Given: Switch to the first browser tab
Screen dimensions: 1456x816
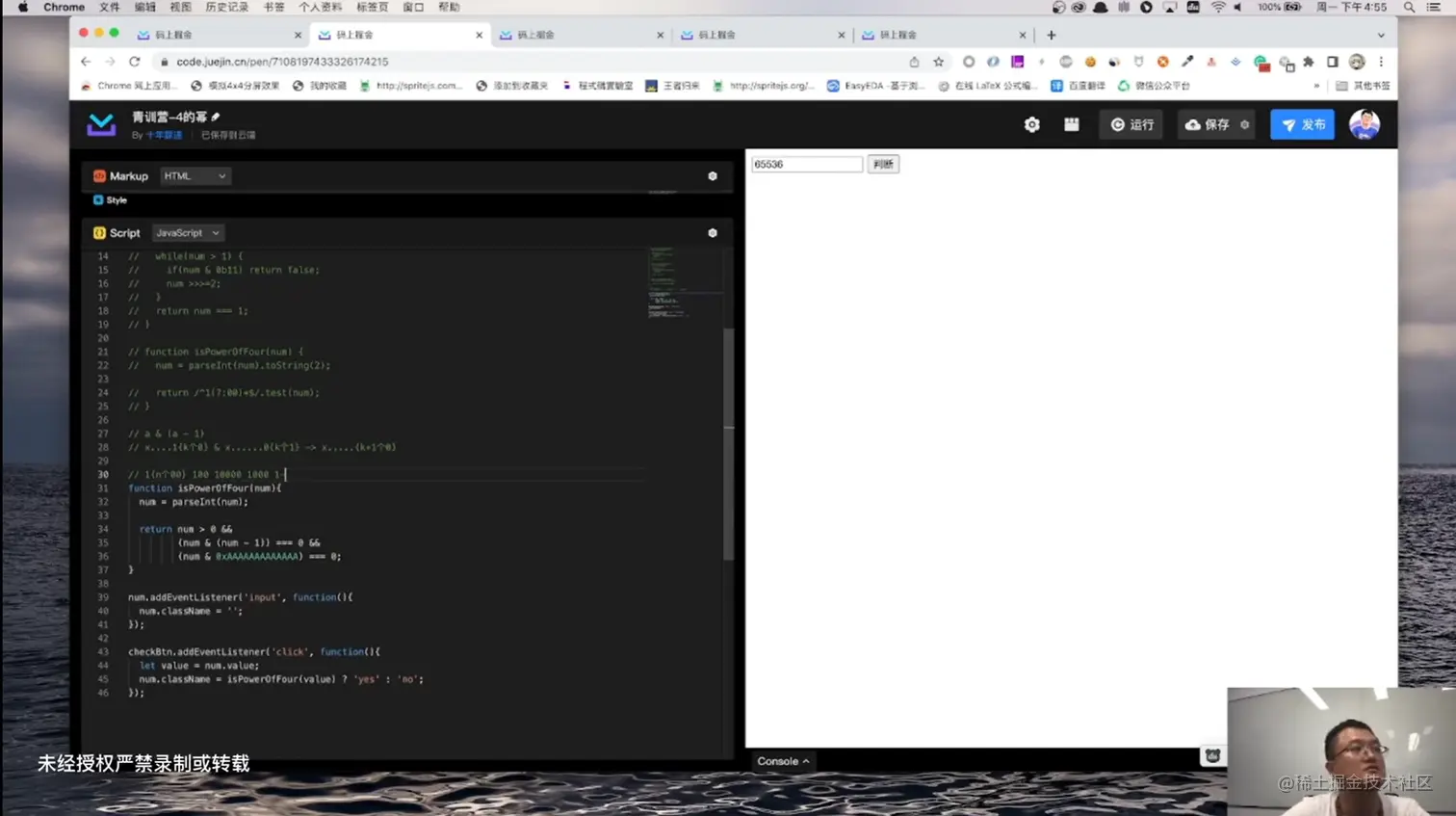Looking at the screenshot, I should (x=219, y=35).
